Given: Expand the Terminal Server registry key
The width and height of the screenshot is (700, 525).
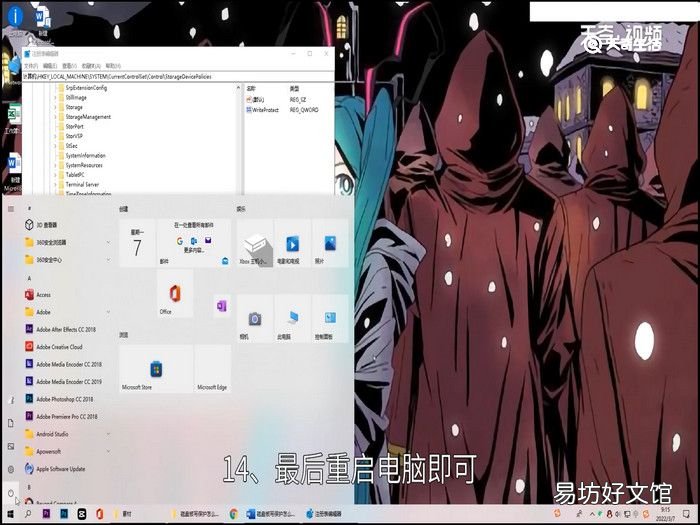Looking at the screenshot, I should tap(55, 184).
